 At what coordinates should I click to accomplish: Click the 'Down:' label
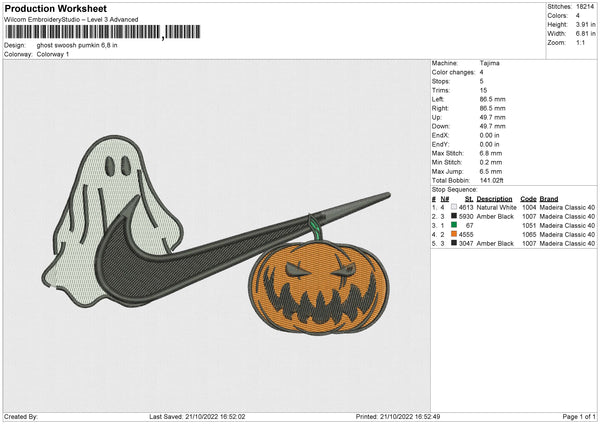[x=441, y=126]
